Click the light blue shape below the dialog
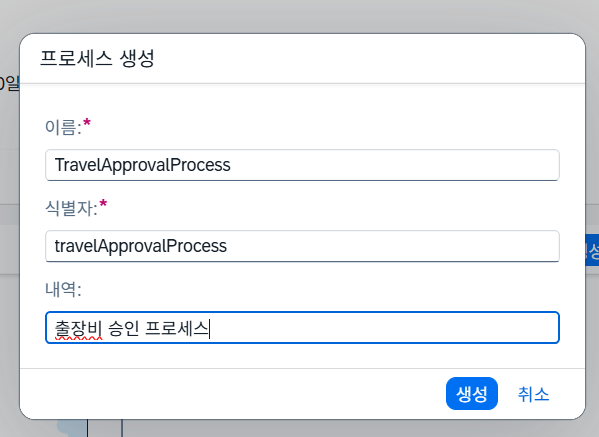The image size is (599, 437). [x=72, y=427]
